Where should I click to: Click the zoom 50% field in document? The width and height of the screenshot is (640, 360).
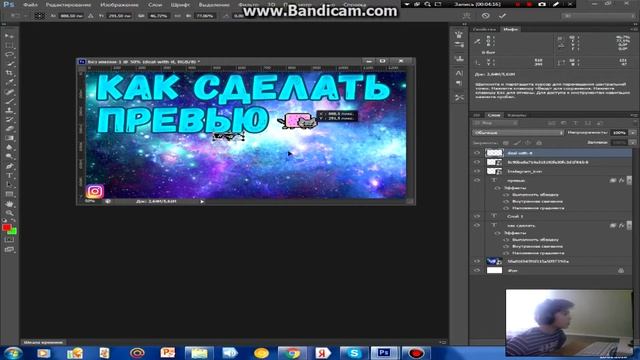coord(89,202)
